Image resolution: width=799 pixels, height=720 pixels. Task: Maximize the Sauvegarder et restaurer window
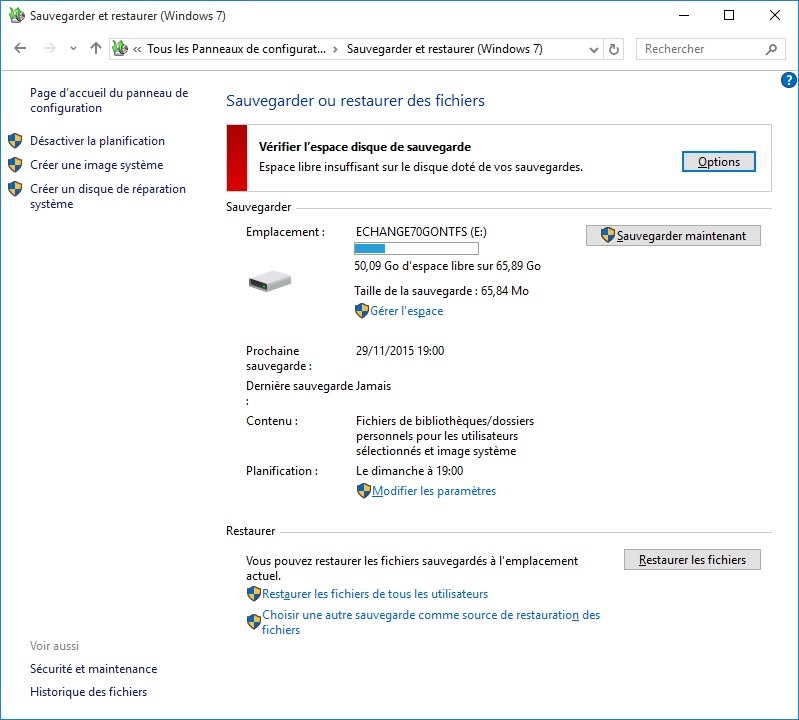pos(729,15)
